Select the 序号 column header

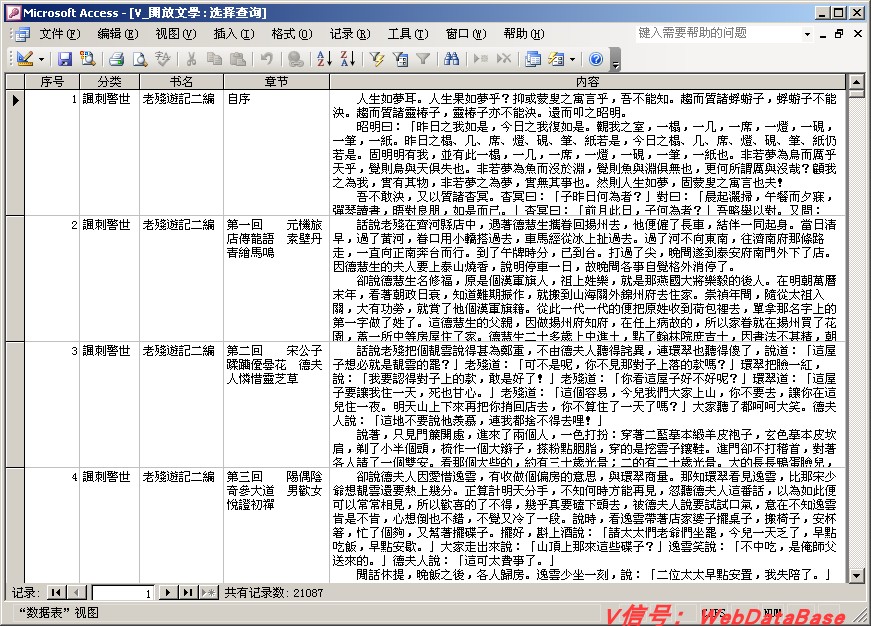(x=52, y=82)
